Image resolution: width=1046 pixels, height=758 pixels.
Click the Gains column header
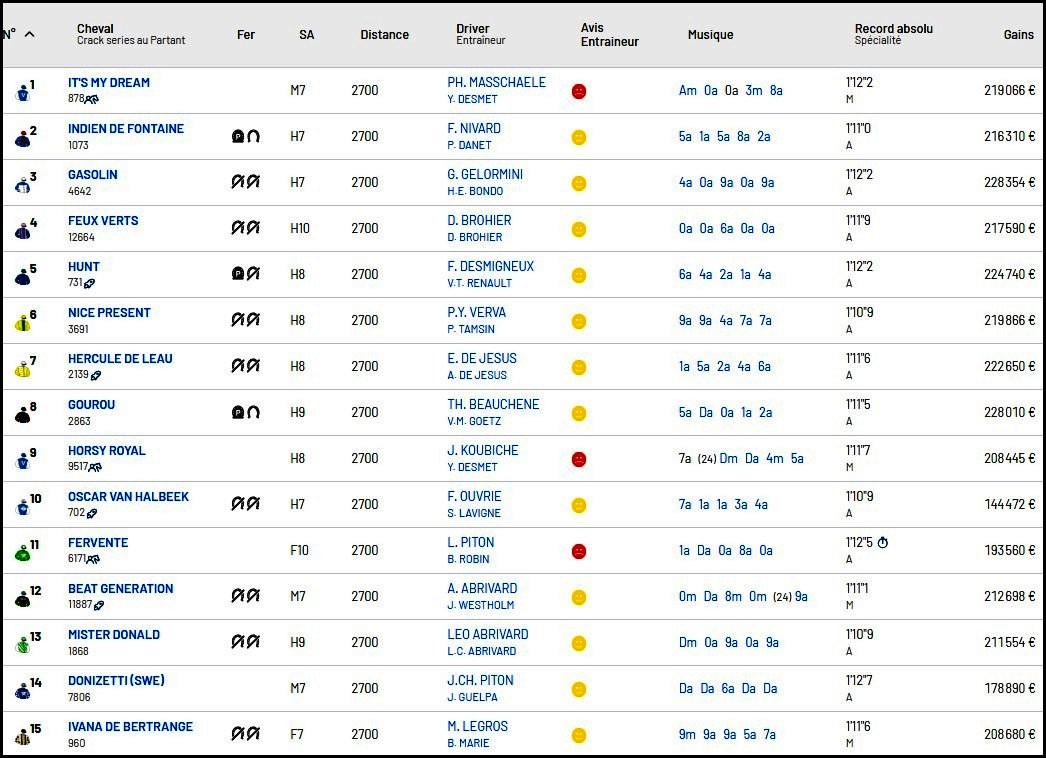tap(1019, 35)
